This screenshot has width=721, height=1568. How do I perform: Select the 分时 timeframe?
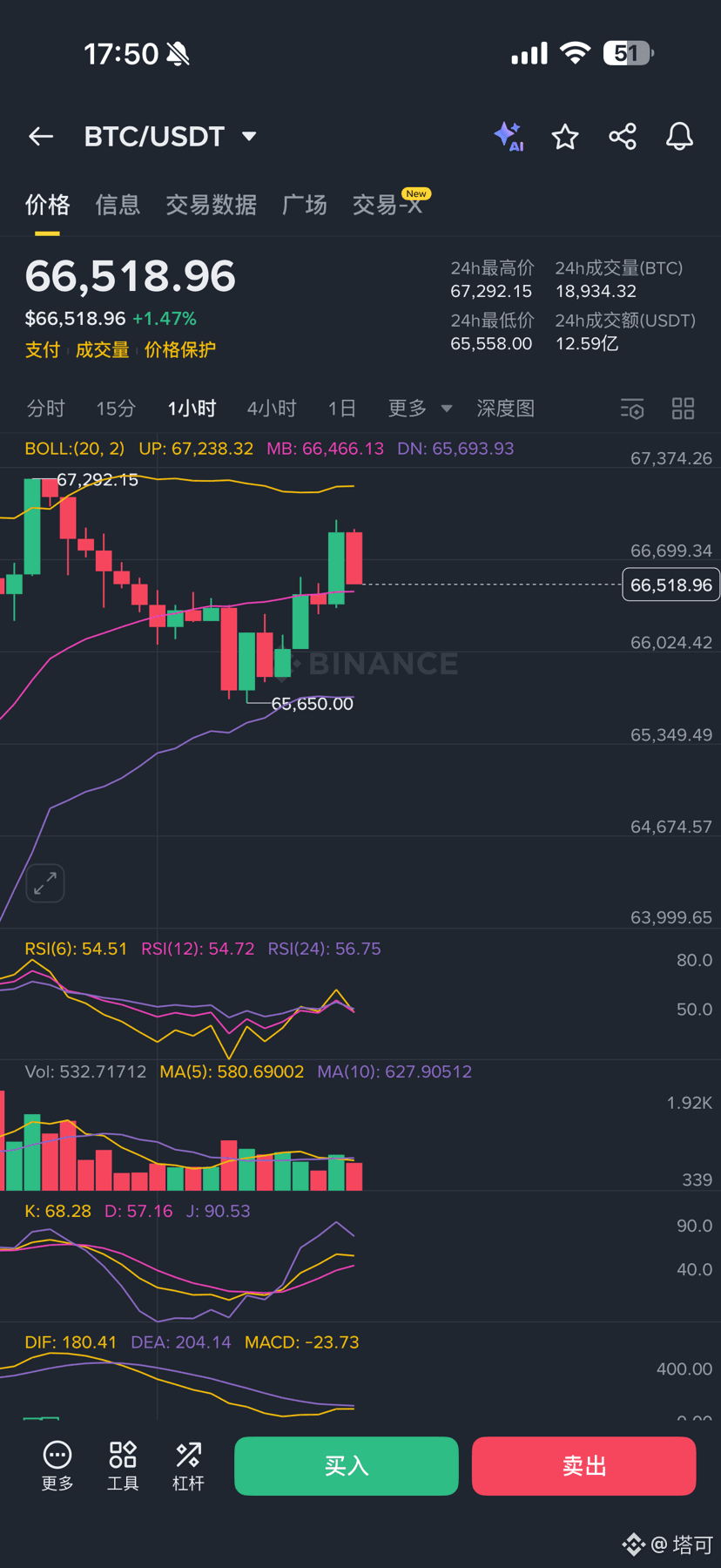pos(46,409)
